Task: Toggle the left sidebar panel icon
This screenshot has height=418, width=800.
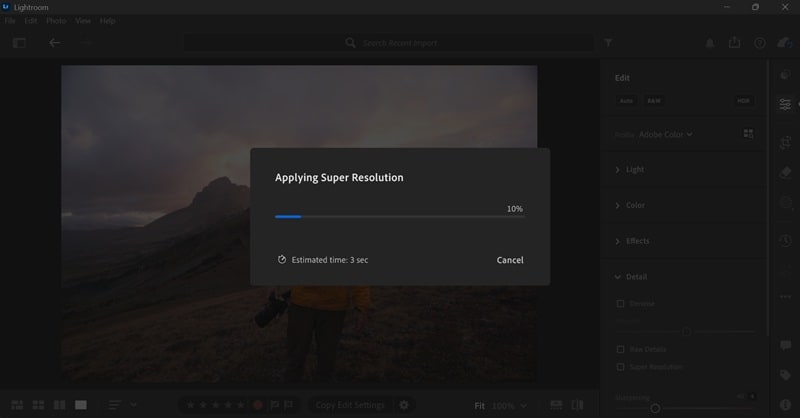Action: point(19,43)
